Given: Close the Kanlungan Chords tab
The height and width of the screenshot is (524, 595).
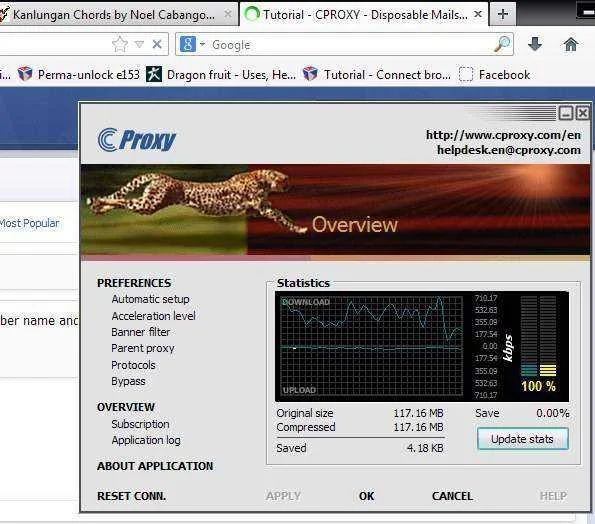Looking at the screenshot, I should click(228, 14).
